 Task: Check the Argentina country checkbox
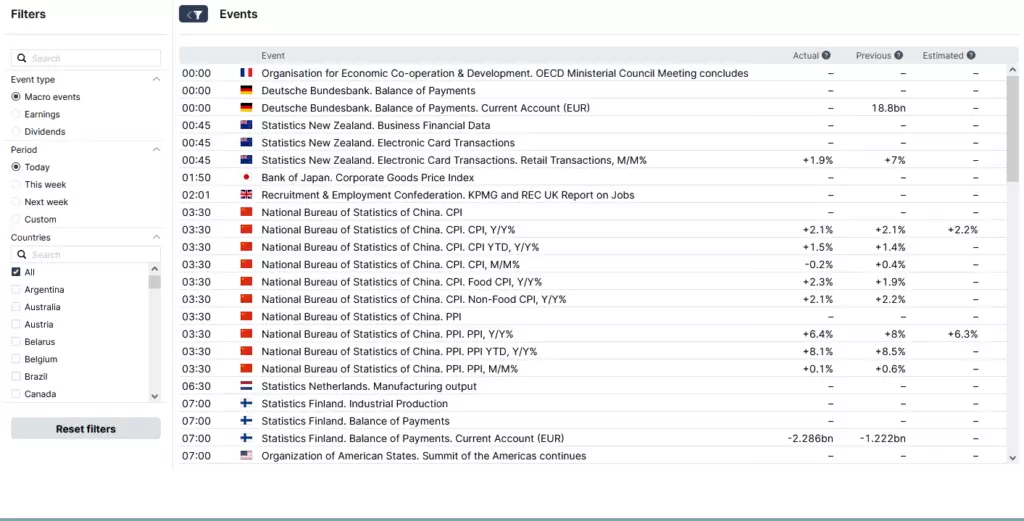(16, 289)
